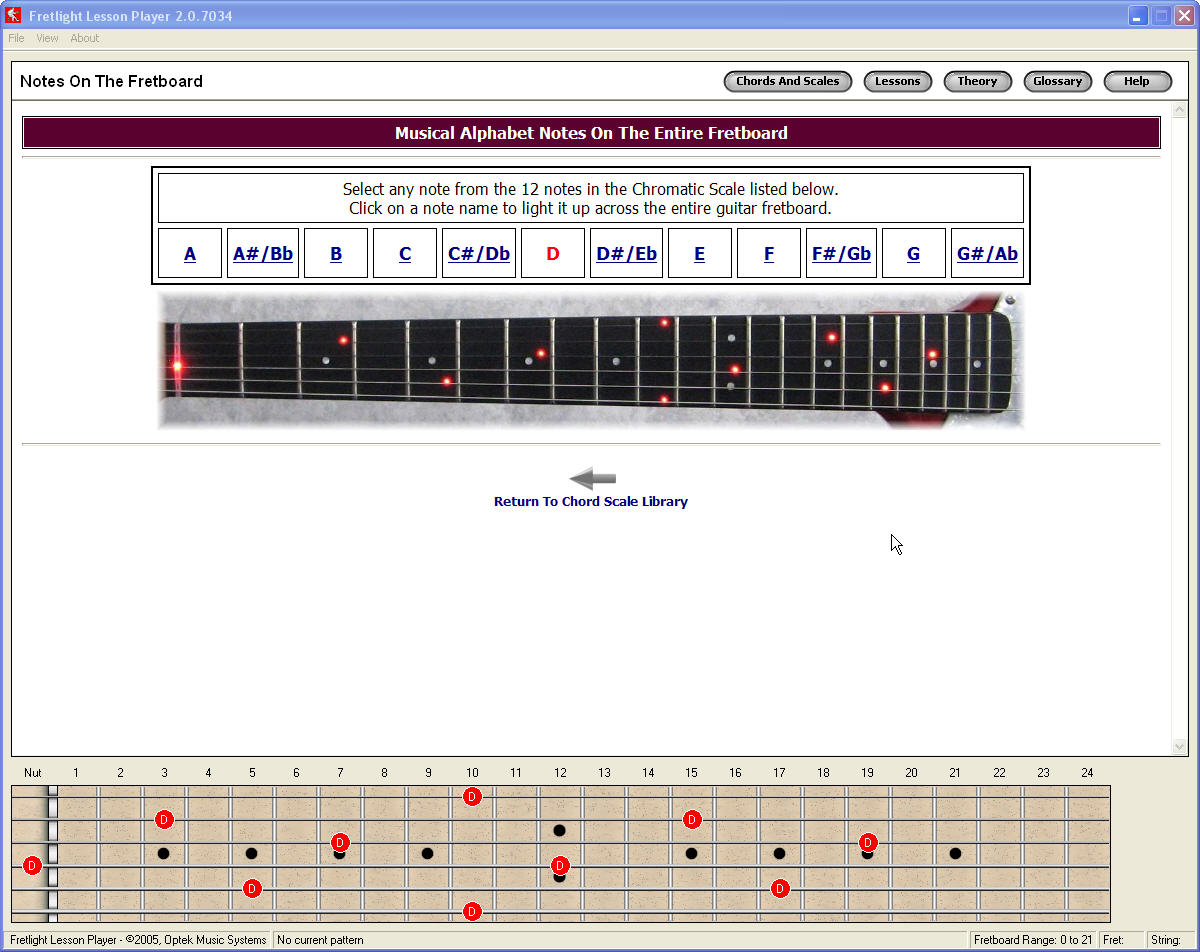The height and width of the screenshot is (952, 1200).
Task: Select the A#/Bb note link
Action: (x=263, y=253)
